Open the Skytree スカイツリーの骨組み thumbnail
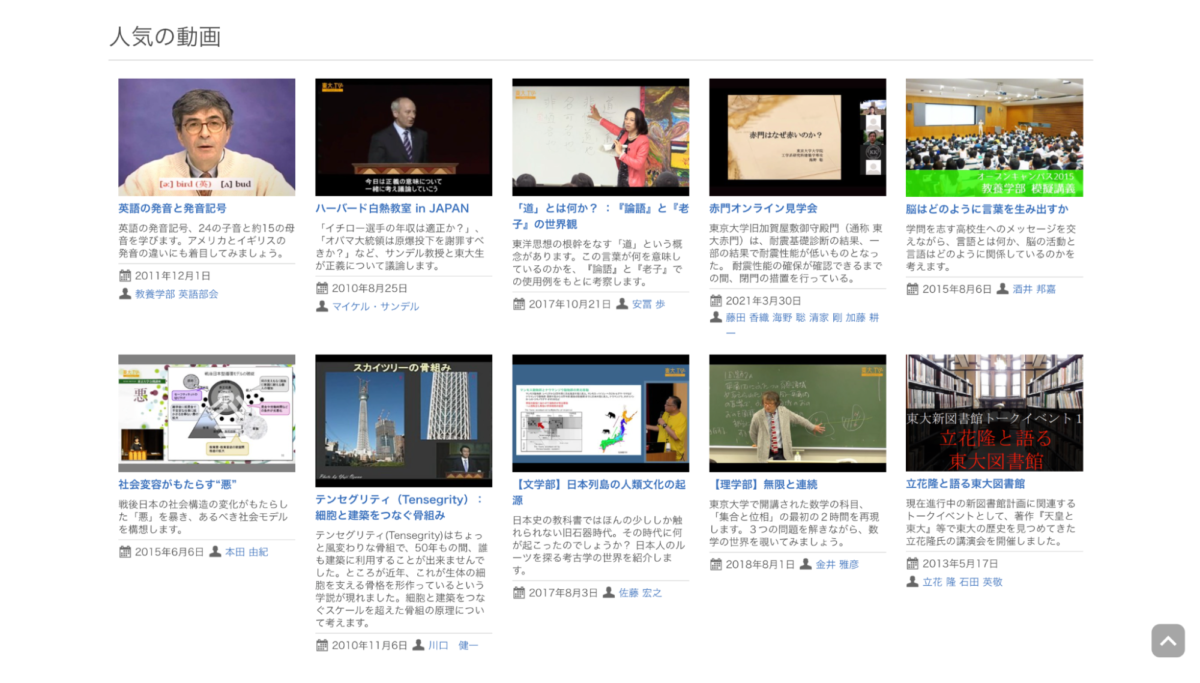Image resolution: width=1200 pixels, height=683 pixels. click(403, 420)
